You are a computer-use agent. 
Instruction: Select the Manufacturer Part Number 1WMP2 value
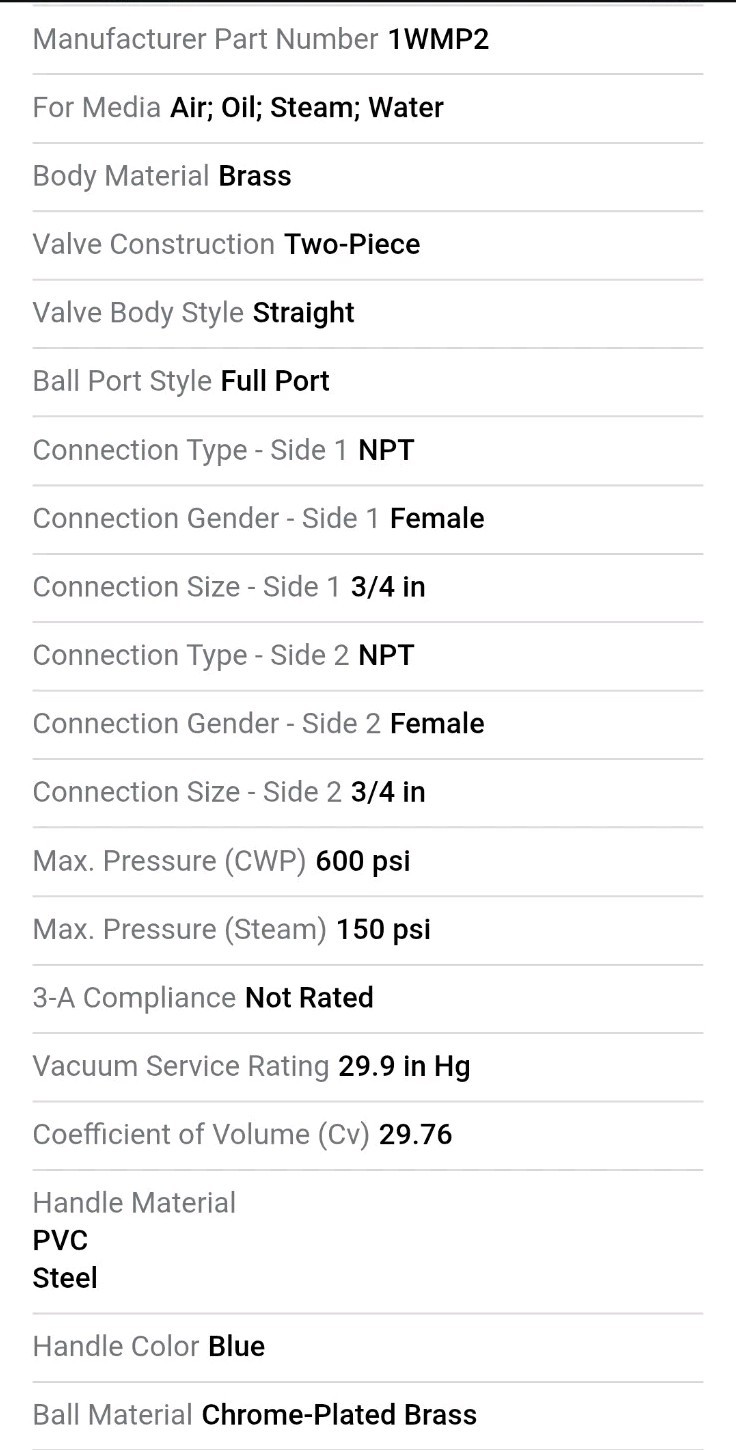coord(439,39)
